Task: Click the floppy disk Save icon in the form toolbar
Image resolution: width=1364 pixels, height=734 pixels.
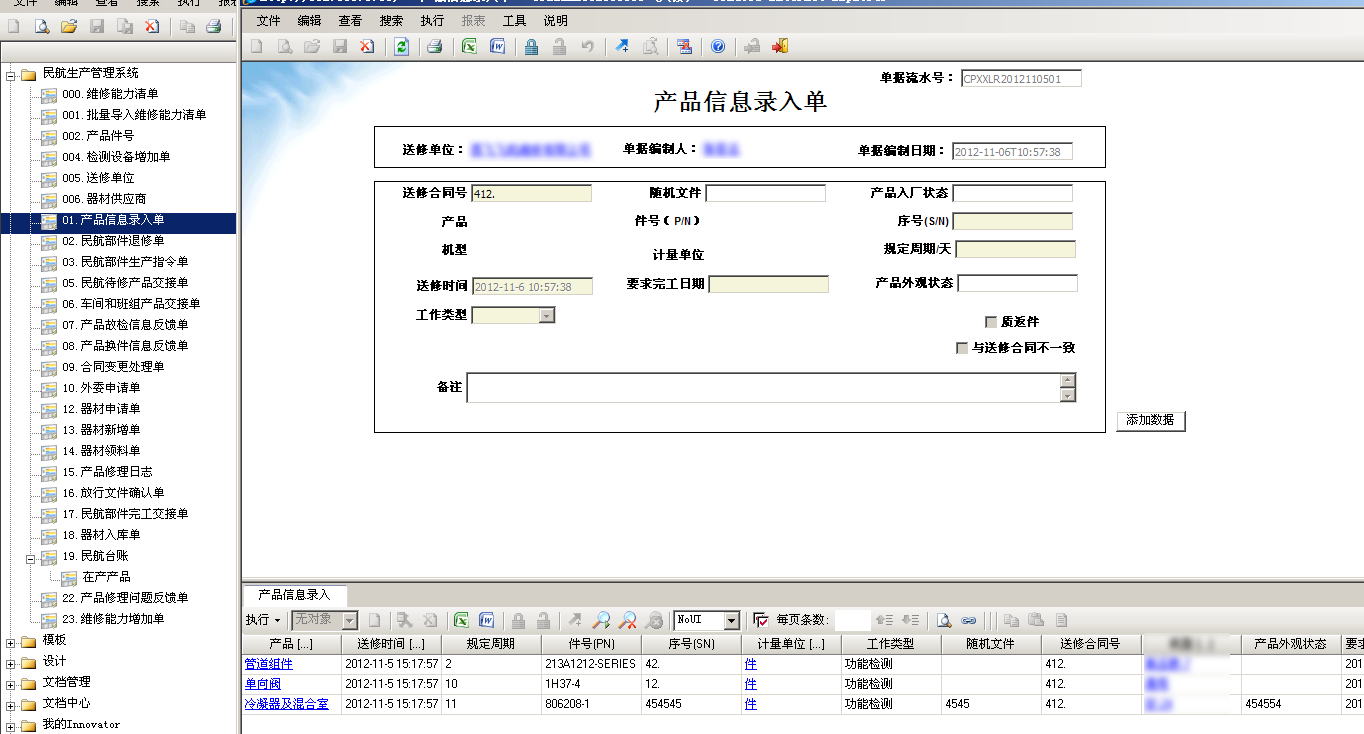Action: 340,46
